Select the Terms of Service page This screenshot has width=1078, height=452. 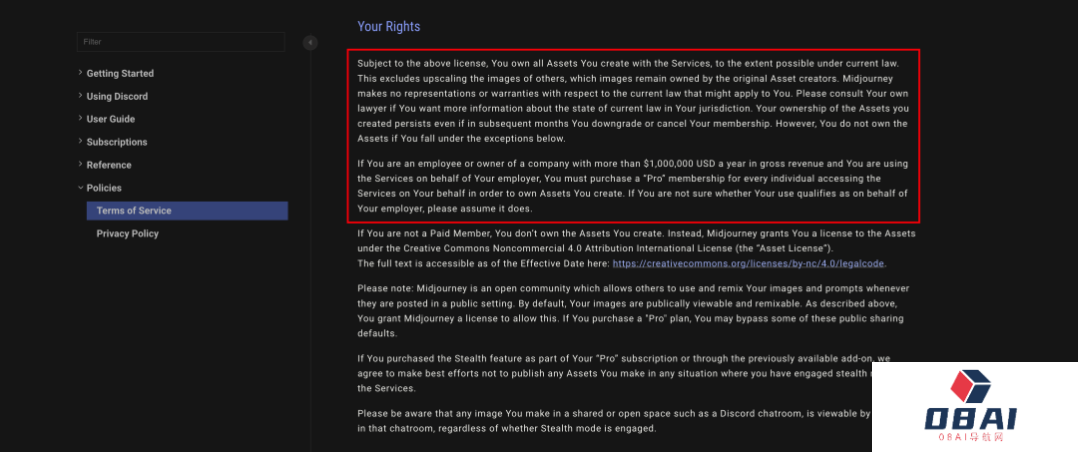tap(134, 211)
